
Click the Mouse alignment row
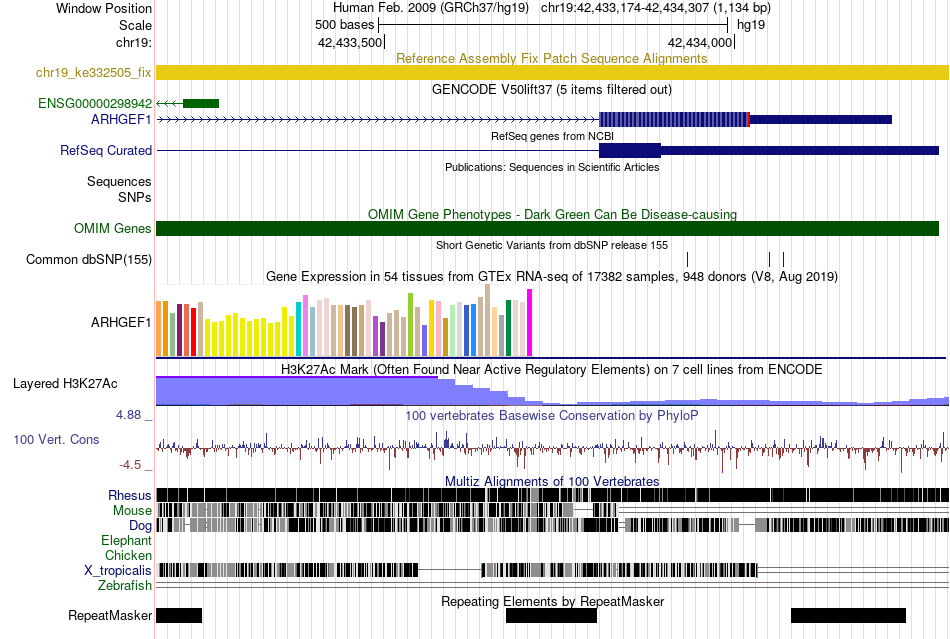(x=552, y=510)
